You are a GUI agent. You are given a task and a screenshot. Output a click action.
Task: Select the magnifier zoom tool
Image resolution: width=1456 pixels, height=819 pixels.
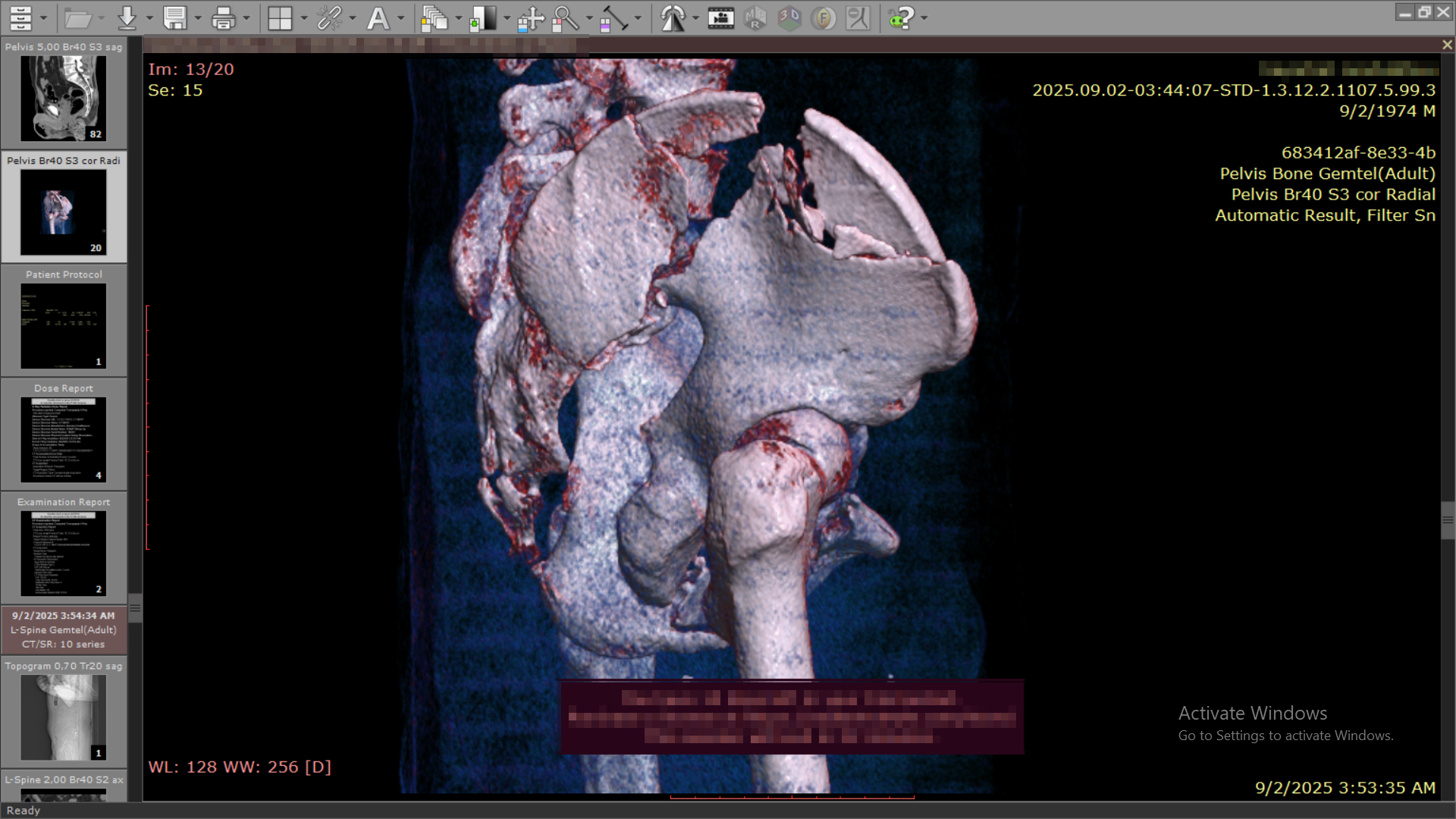tap(566, 17)
